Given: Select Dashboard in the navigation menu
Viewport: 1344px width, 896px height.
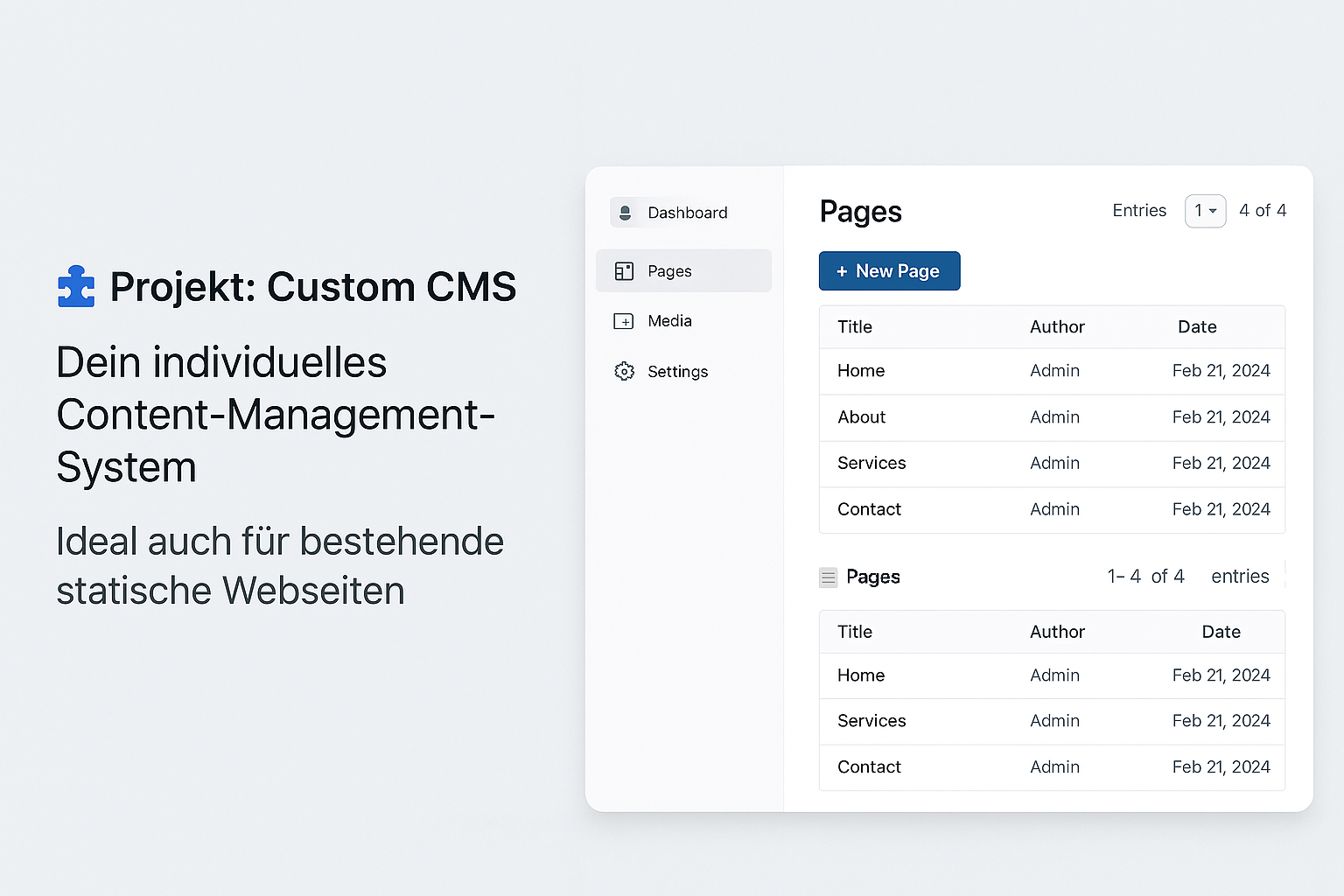Looking at the screenshot, I should coord(688,213).
